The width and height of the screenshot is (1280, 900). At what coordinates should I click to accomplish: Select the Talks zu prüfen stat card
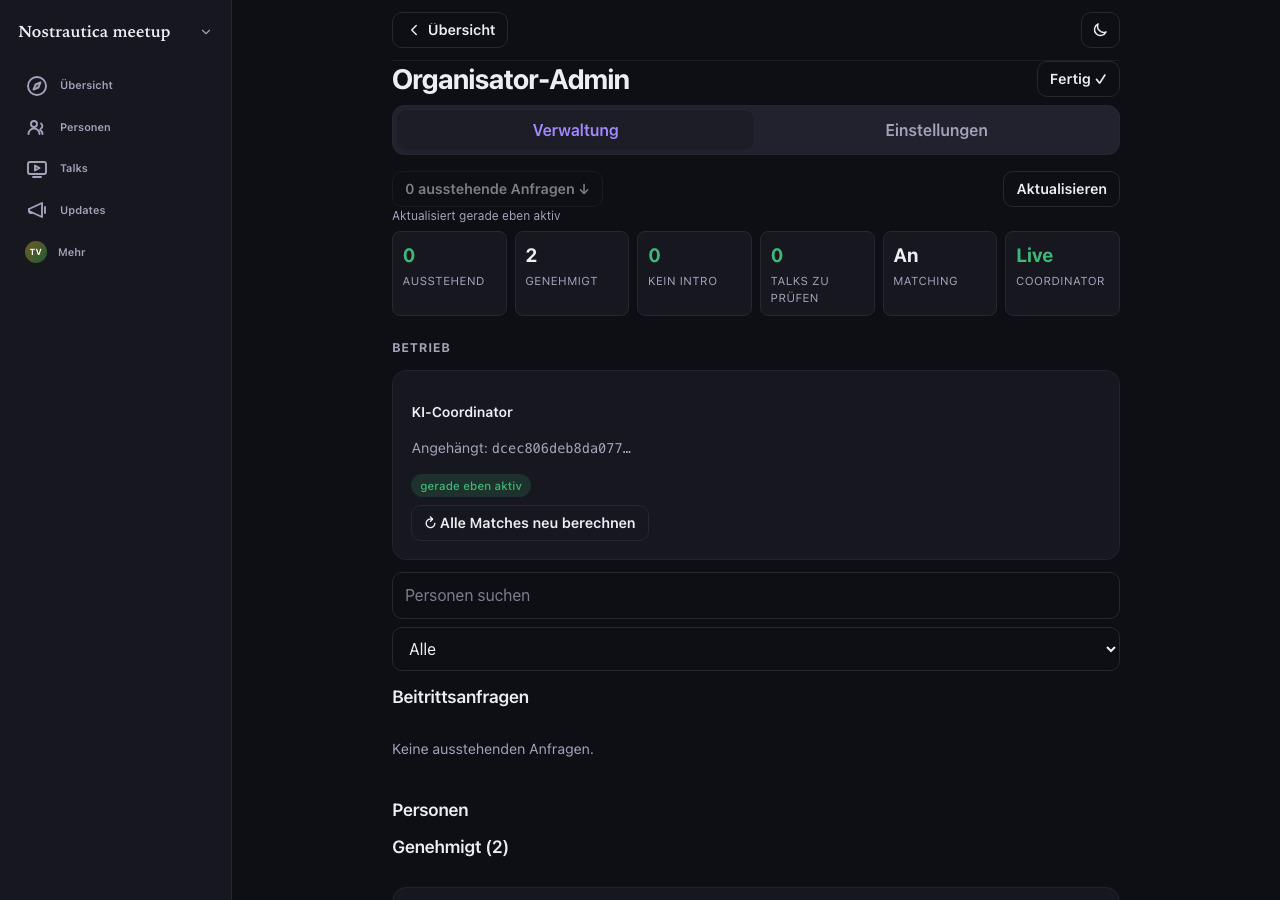click(817, 274)
